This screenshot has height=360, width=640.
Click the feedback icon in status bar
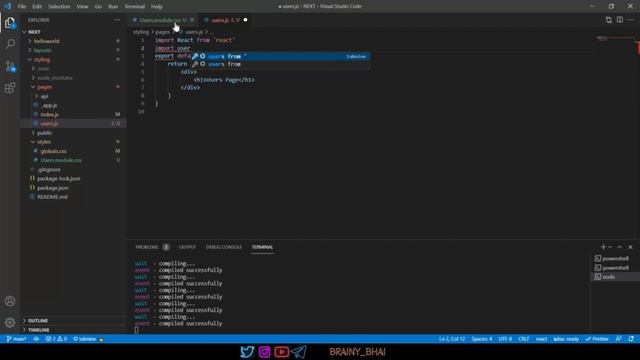coord(619,339)
